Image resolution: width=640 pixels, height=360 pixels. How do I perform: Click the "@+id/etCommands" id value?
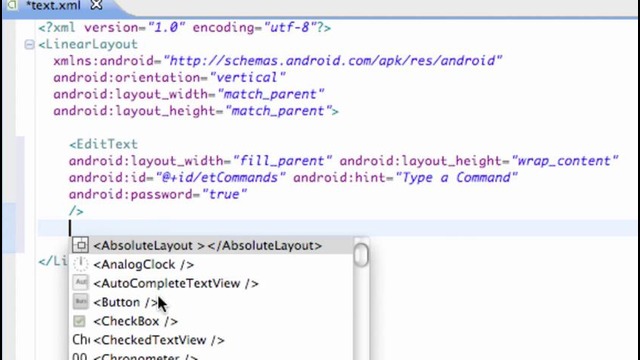[220, 178]
